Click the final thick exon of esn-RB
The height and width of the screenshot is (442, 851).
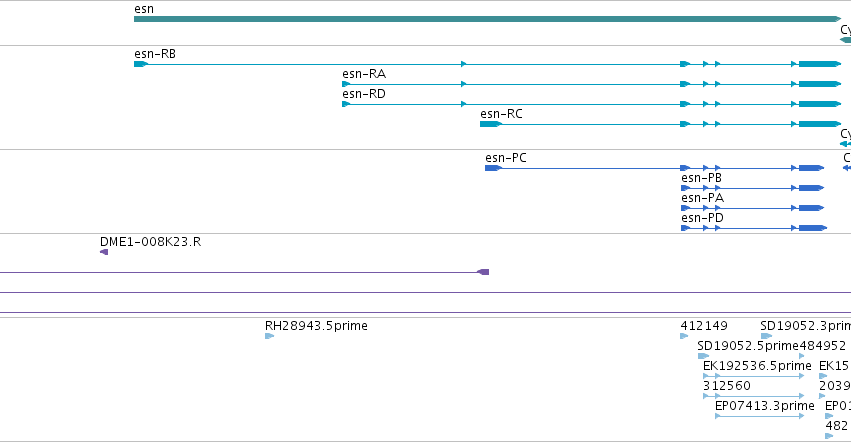[x=820, y=64]
